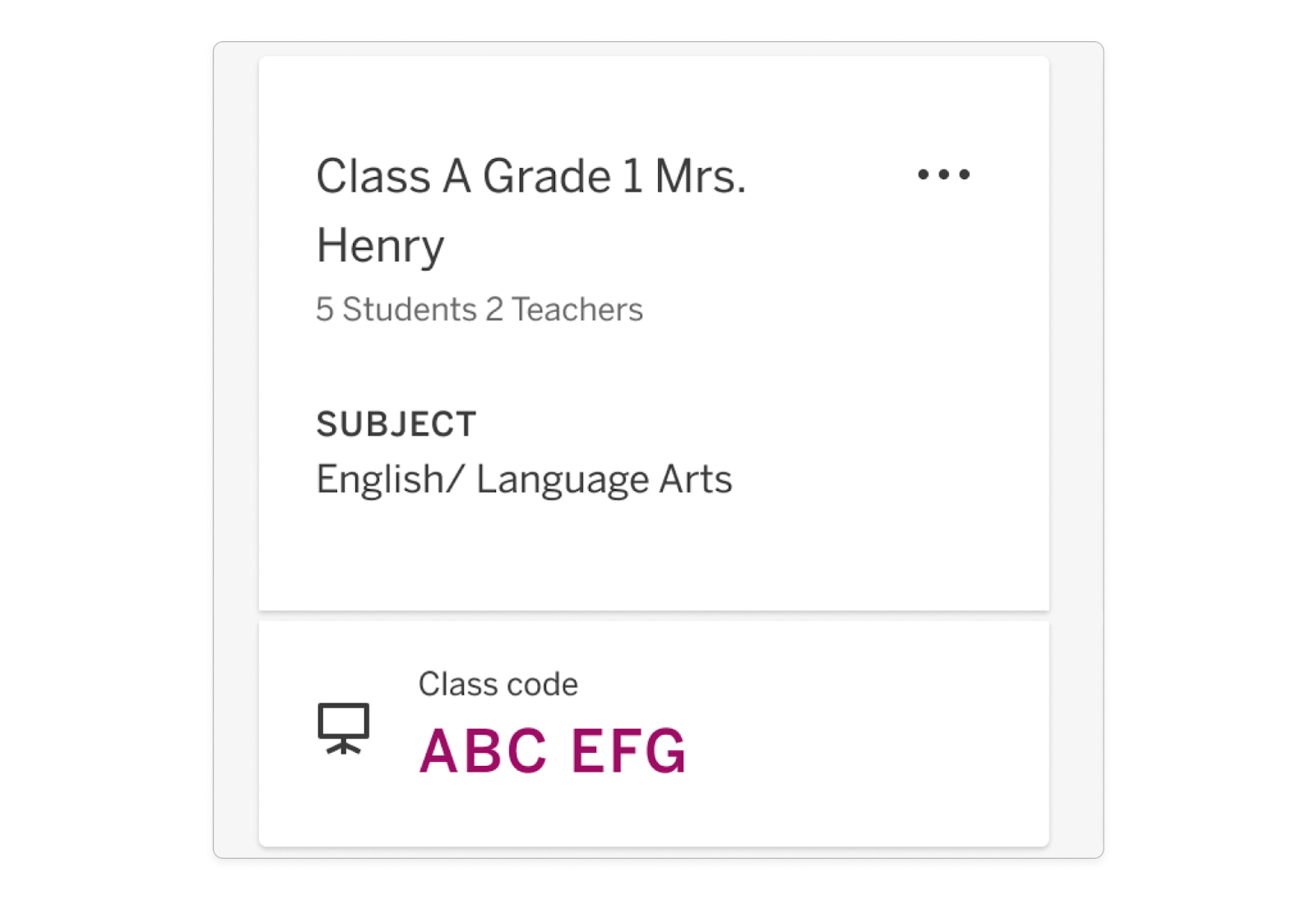
Task: Click the word Students in the member count
Action: pos(410,309)
